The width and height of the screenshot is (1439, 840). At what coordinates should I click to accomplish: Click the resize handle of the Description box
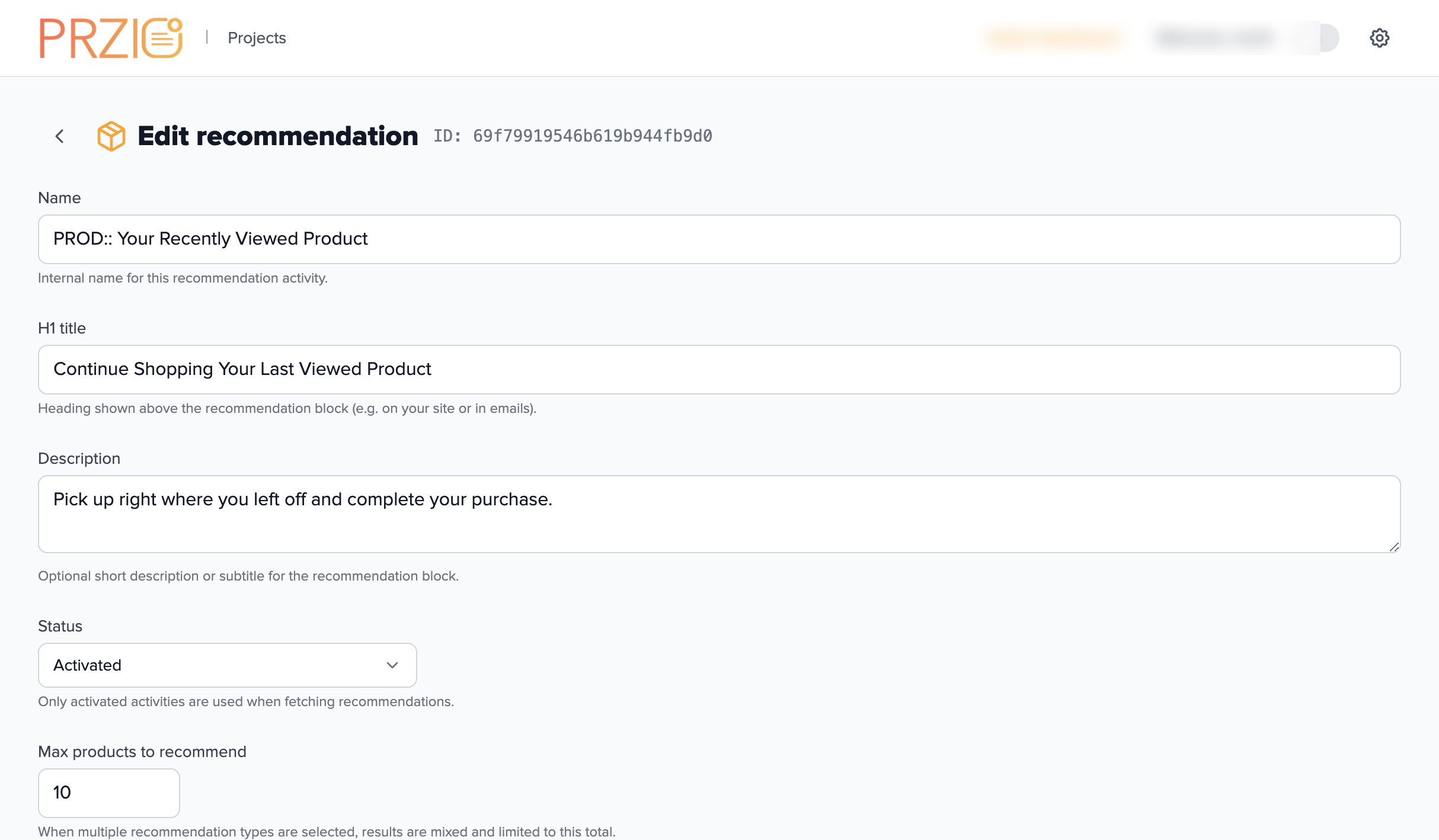click(1394, 547)
